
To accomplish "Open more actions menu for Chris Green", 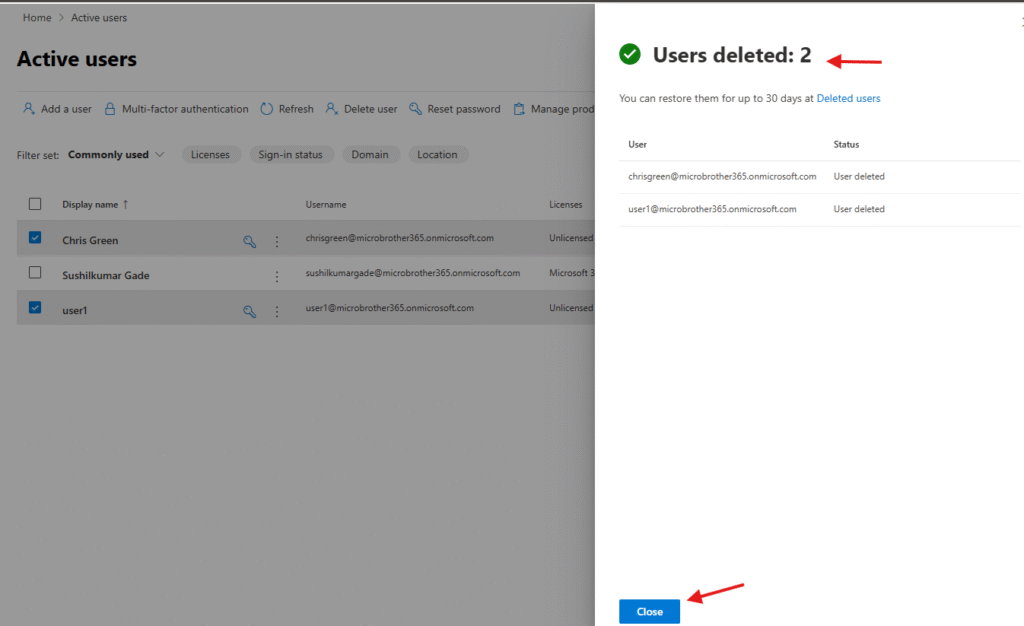I will (277, 241).
